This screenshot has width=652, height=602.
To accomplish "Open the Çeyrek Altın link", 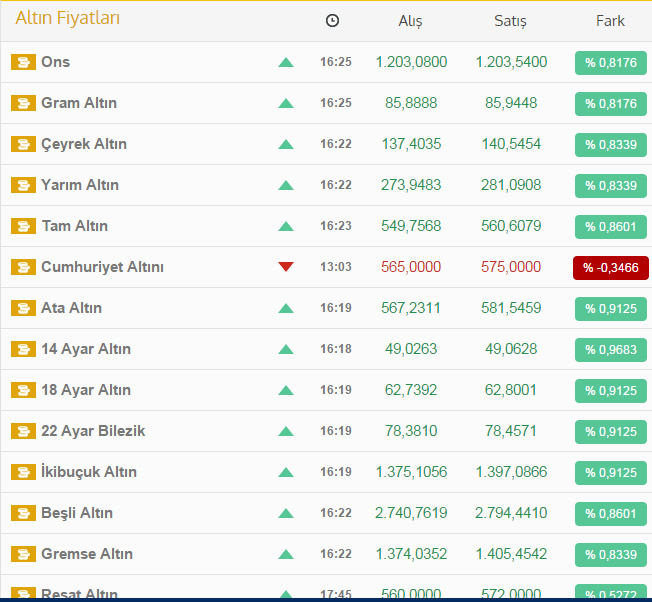I will pos(84,144).
